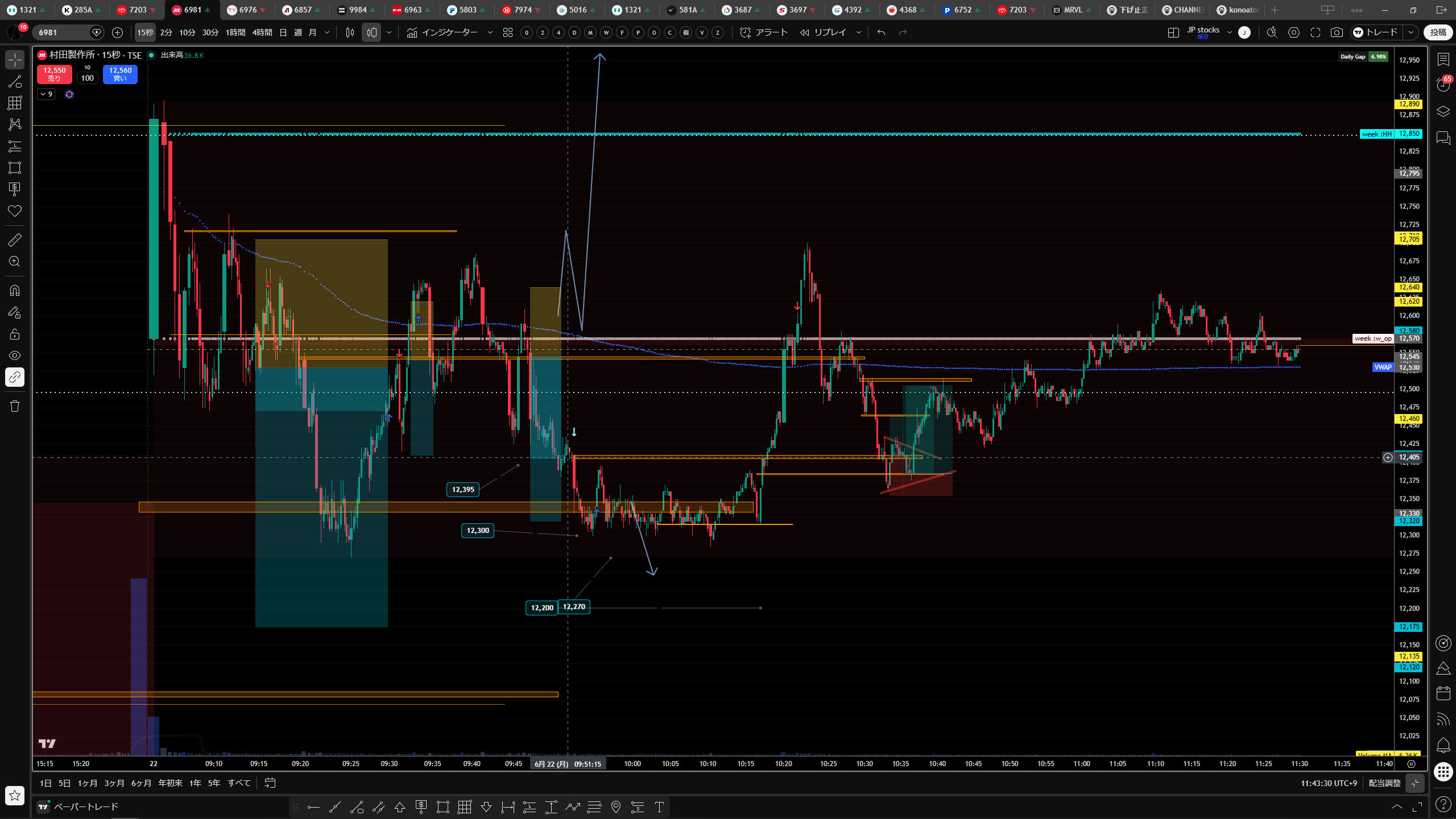Click the 6981 symbol search field
This screenshot has height=819, width=1456.
click(61, 32)
